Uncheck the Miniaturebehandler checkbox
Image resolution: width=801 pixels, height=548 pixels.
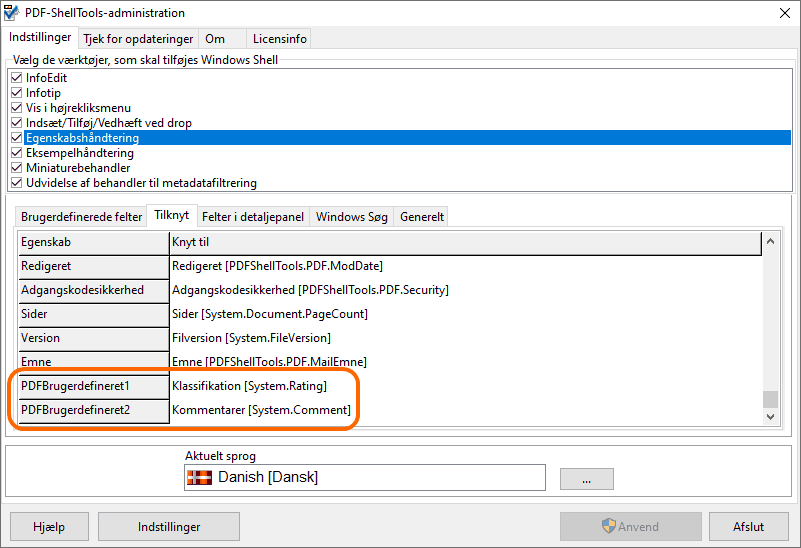[16, 168]
